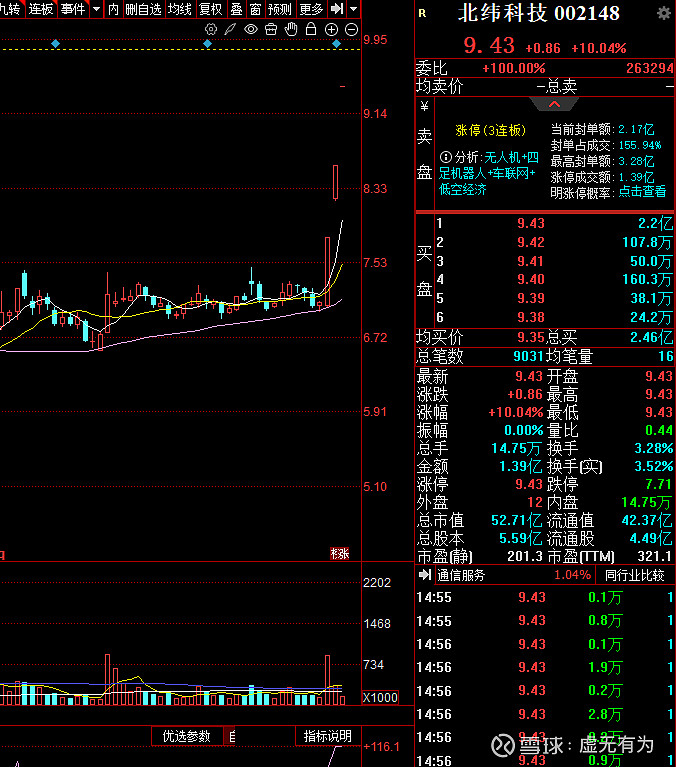
Task: Open the 通信服务 industry link
Action: (x=461, y=575)
